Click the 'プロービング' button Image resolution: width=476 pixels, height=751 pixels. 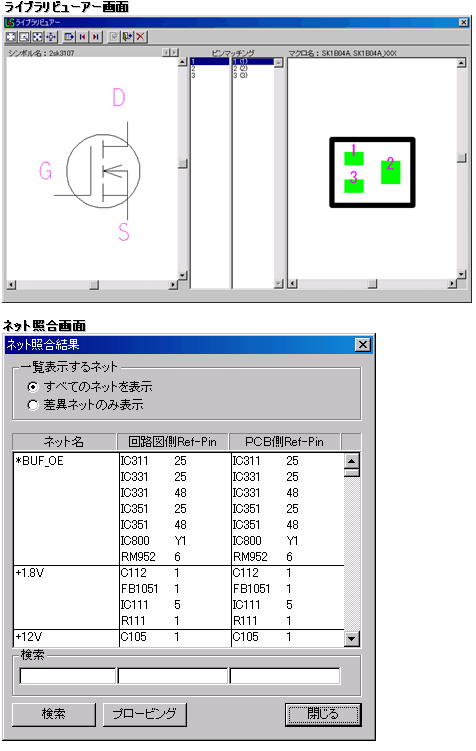pos(145,714)
